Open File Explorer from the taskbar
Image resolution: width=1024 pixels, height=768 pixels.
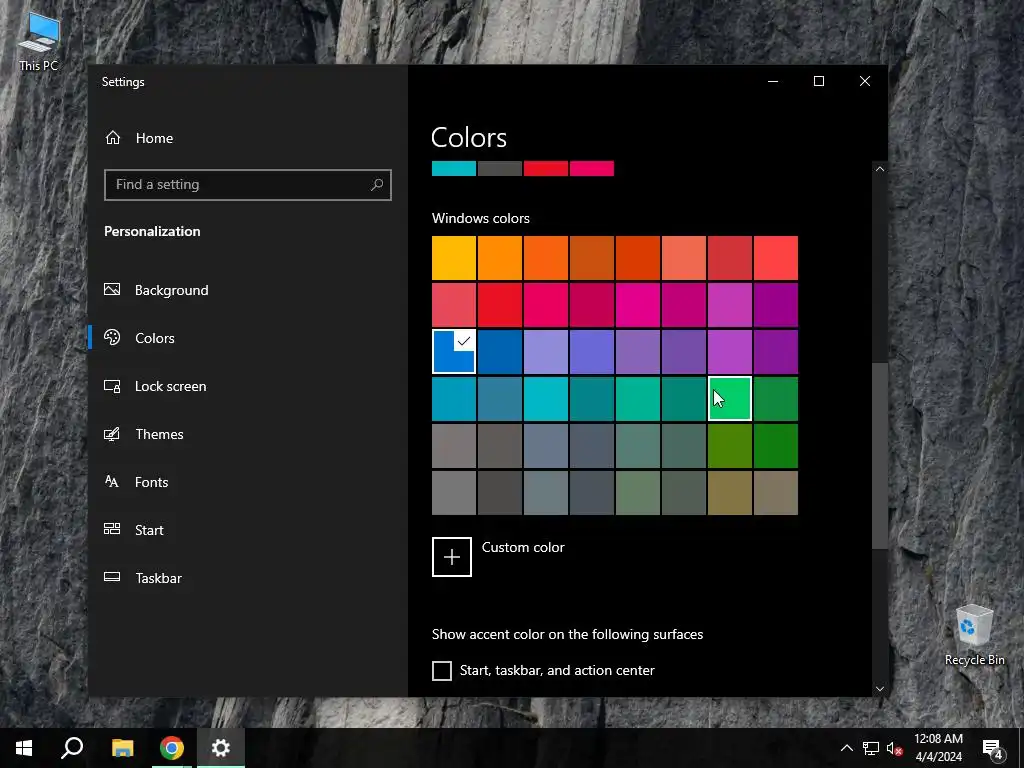click(122, 748)
